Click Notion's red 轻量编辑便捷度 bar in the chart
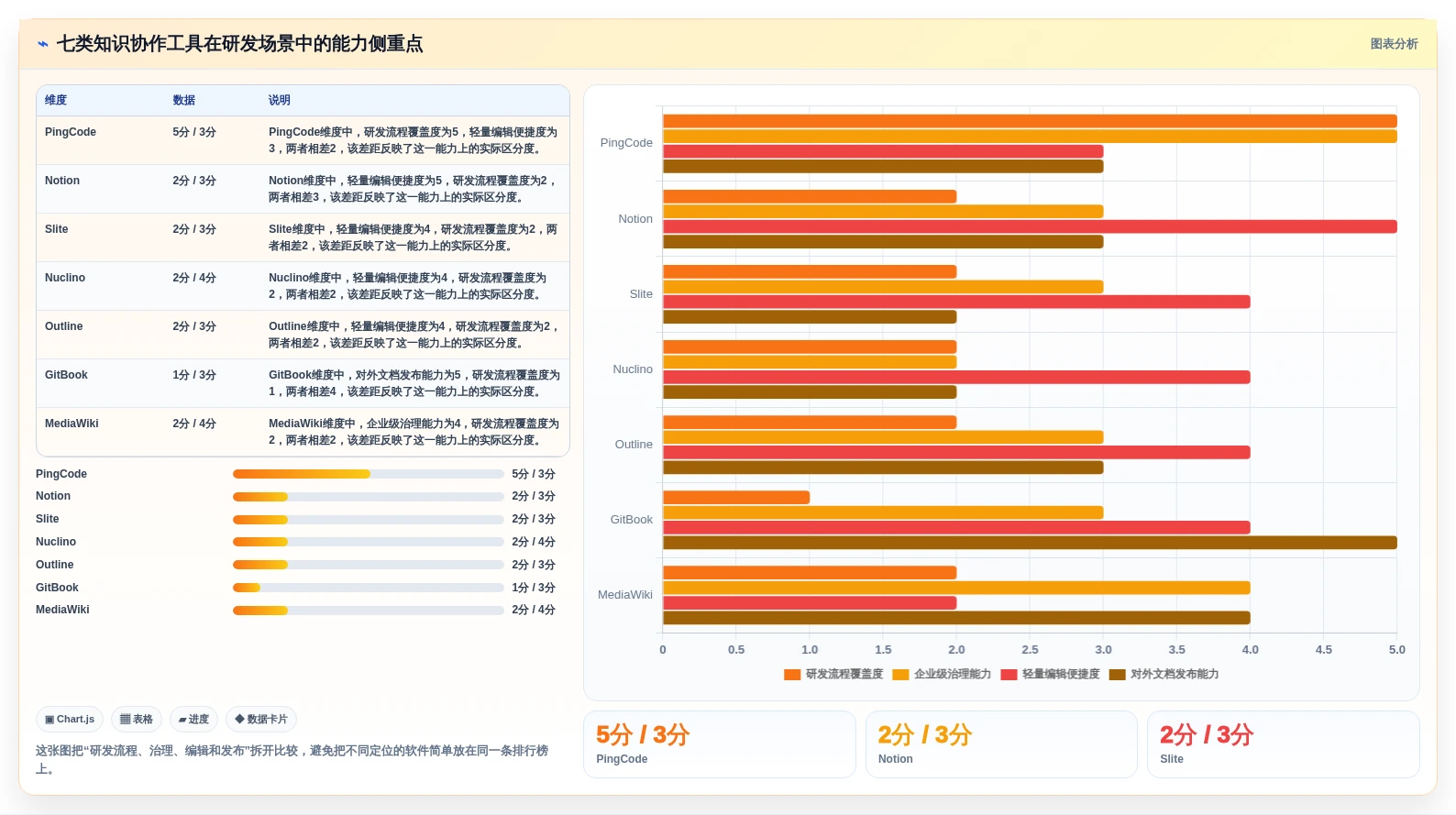 (x=1030, y=226)
